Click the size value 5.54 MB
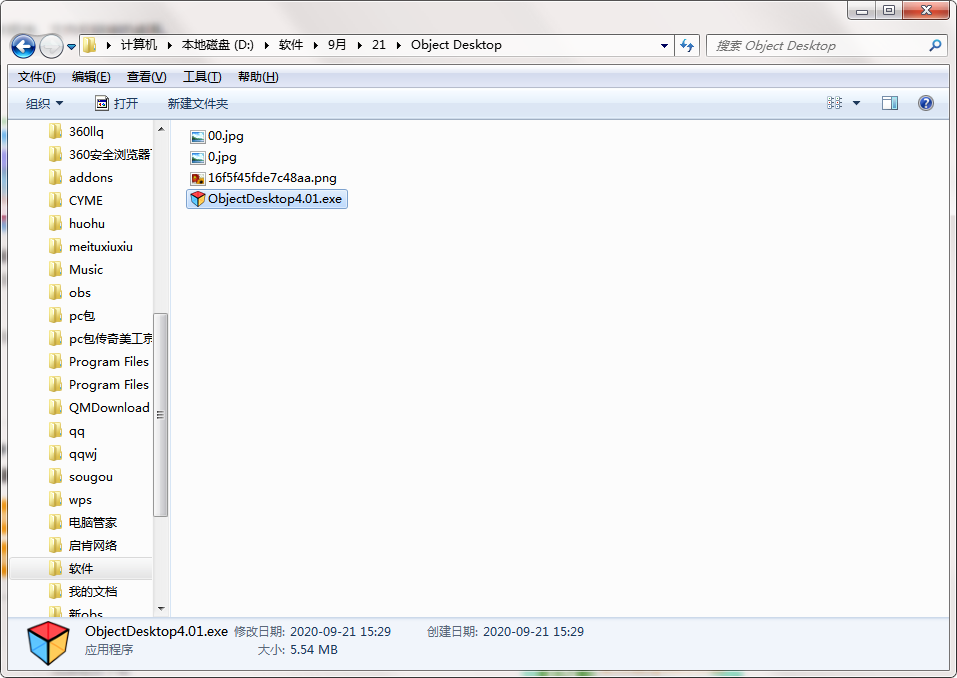This screenshot has width=957, height=678. tap(314, 650)
